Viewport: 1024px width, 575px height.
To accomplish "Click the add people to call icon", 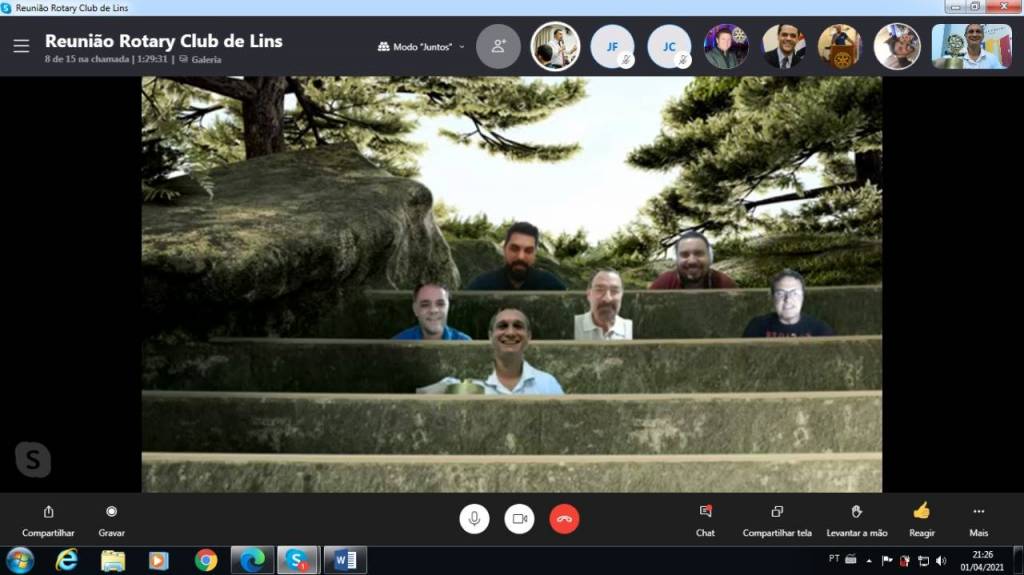I will (x=498, y=46).
